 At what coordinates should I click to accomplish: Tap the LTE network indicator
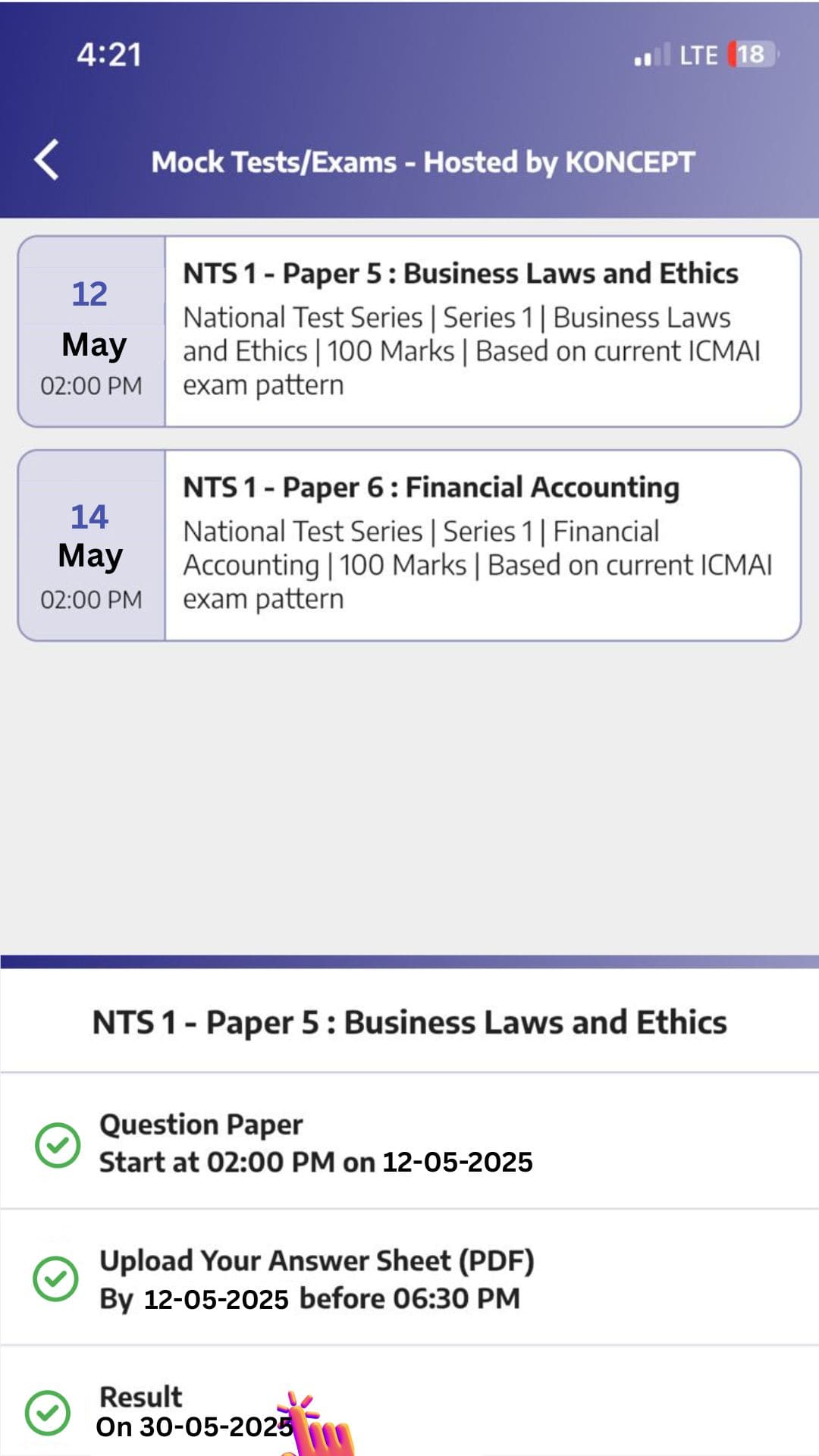click(x=698, y=55)
